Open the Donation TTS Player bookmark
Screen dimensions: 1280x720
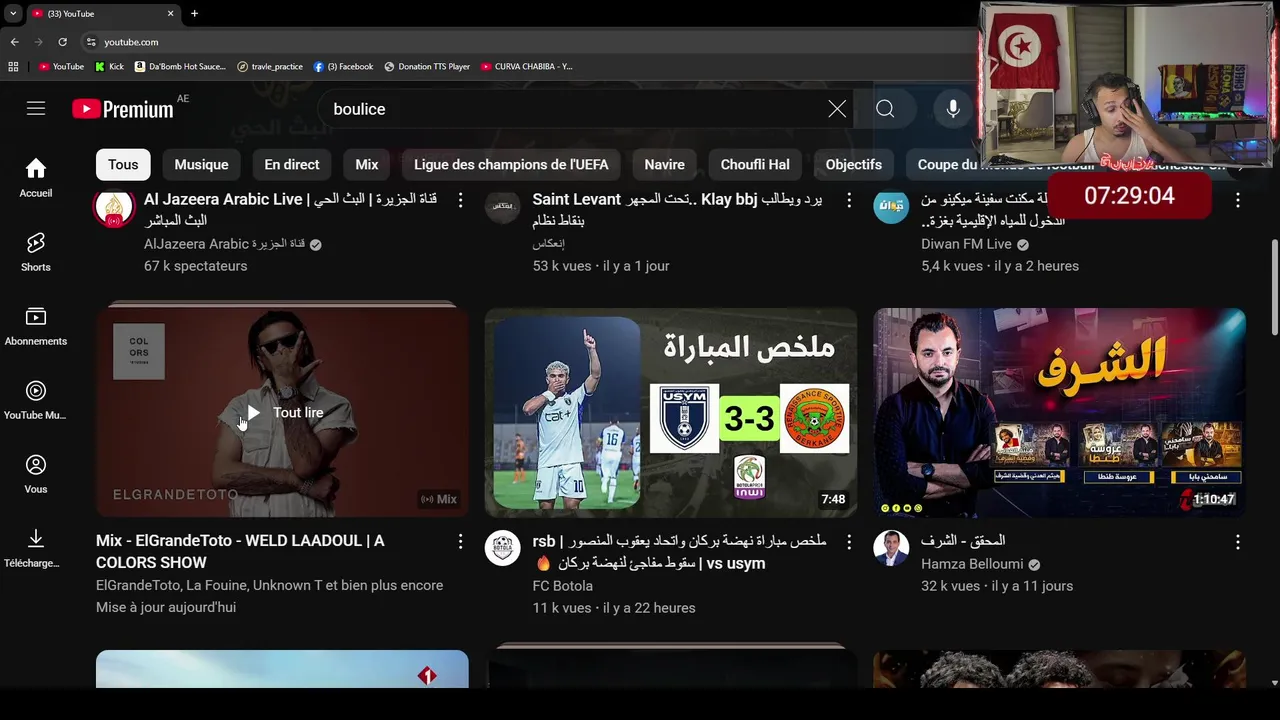(x=427, y=67)
